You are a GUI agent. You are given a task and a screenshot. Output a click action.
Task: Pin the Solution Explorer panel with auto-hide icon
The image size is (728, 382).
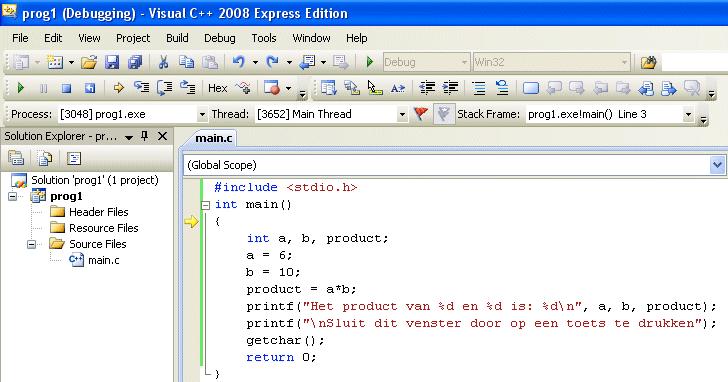[x=144, y=136]
